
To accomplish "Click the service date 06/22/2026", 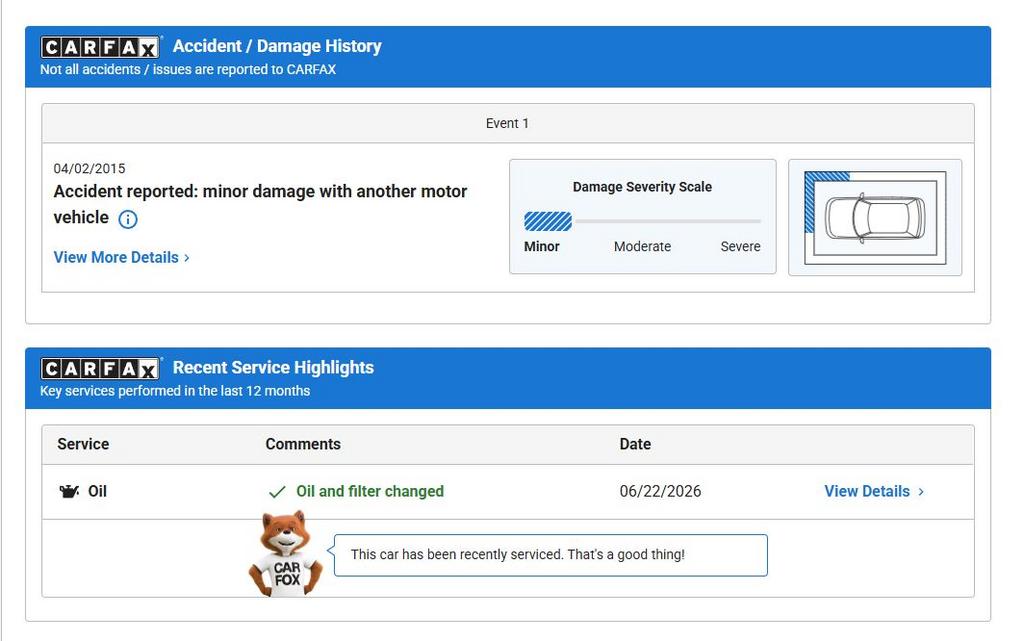I will click(x=660, y=492).
